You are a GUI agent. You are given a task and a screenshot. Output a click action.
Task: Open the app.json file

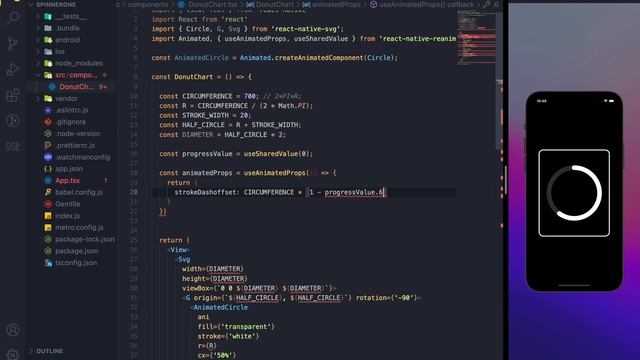click(x=69, y=169)
